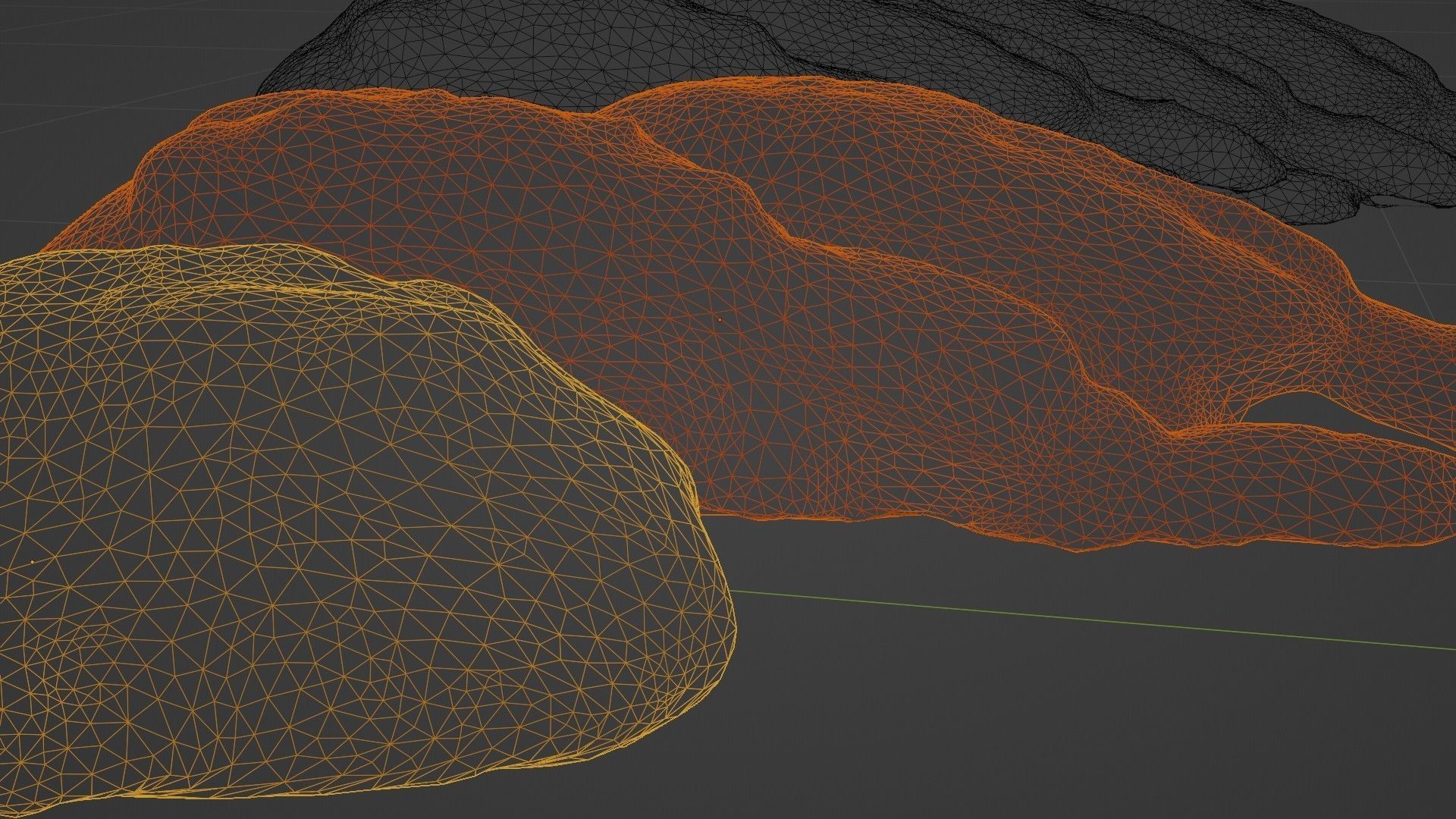Viewport: 1456px width, 819px height.
Task: Click the green Y-axis line
Action: pyautogui.click(x=1092, y=620)
